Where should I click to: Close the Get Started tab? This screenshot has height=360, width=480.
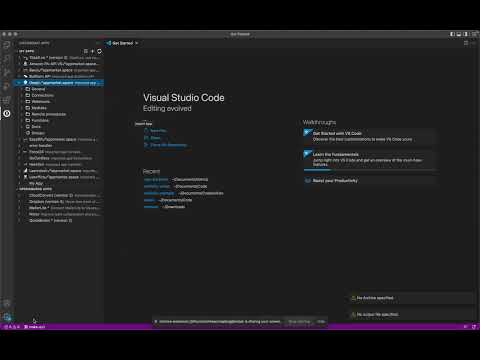click(x=137, y=43)
